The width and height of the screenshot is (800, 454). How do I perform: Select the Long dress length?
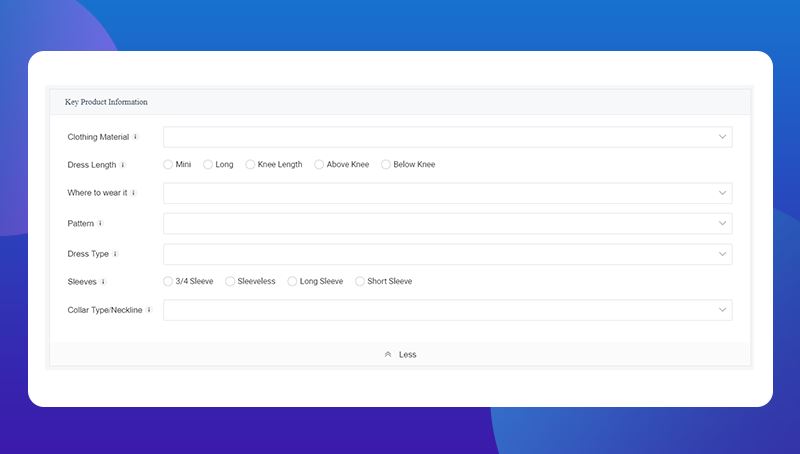(x=208, y=164)
